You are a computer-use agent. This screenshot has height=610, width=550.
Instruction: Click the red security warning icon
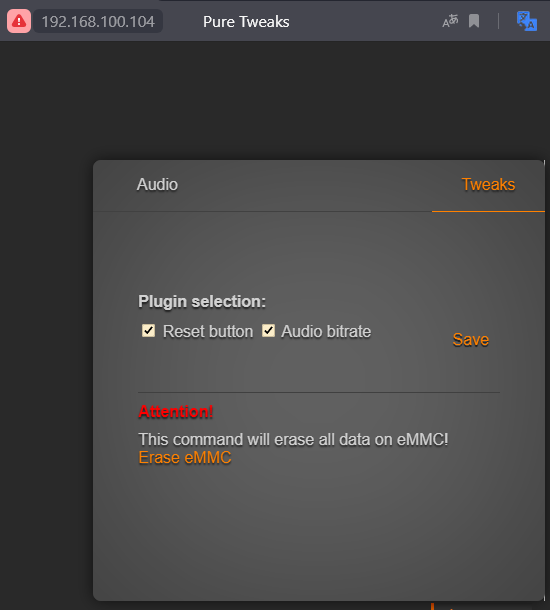pyautogui.click(x=19, y=21)
